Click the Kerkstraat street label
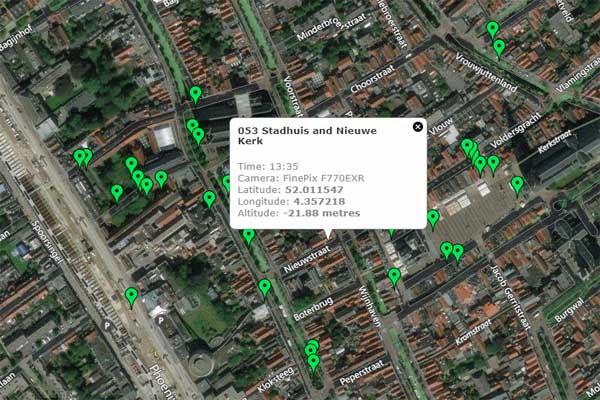Image resolution: width=600 pixels, height=400 pixels. [555, 142]
